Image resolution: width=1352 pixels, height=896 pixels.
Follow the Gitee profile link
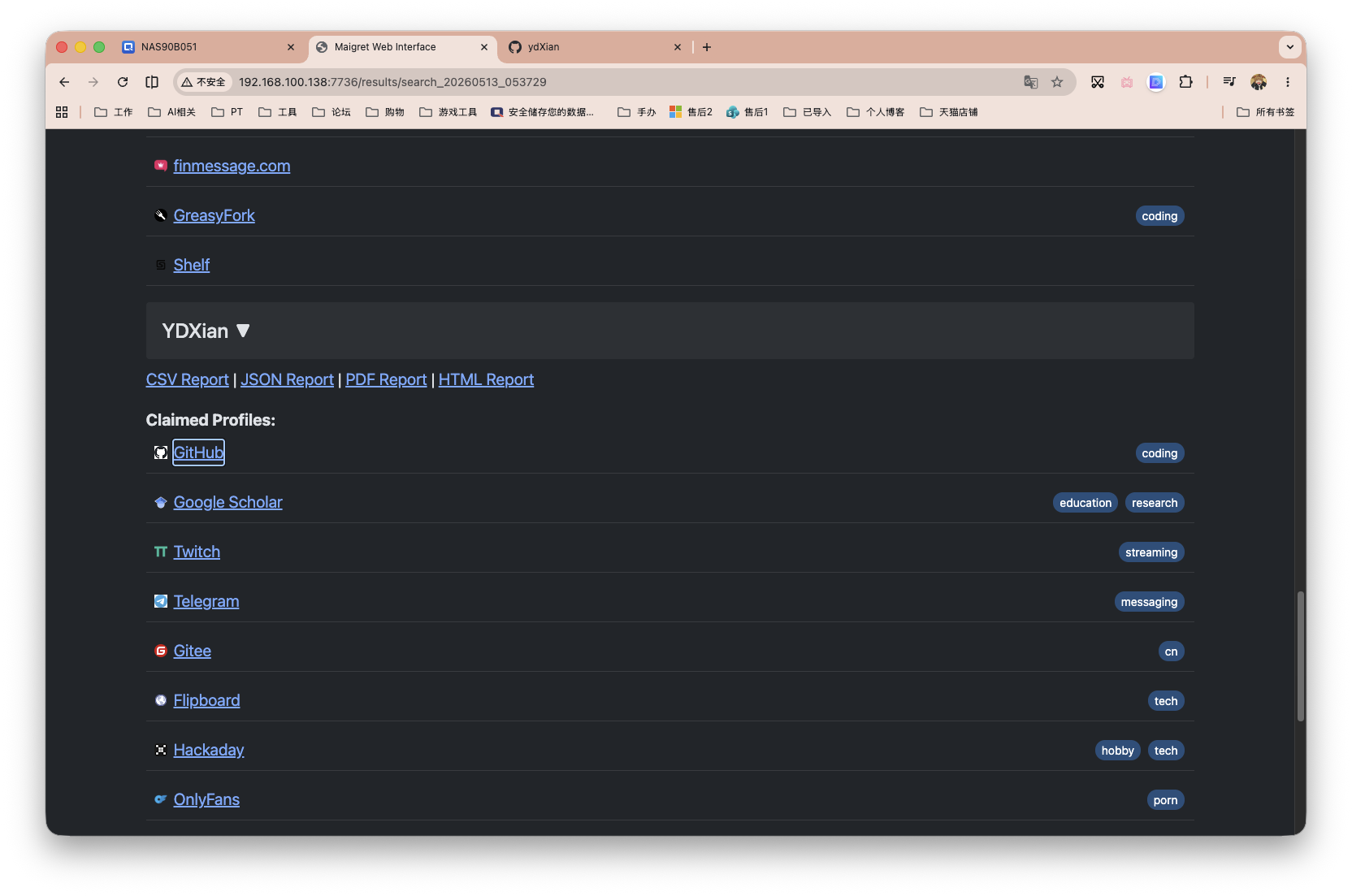coord(193,651)
